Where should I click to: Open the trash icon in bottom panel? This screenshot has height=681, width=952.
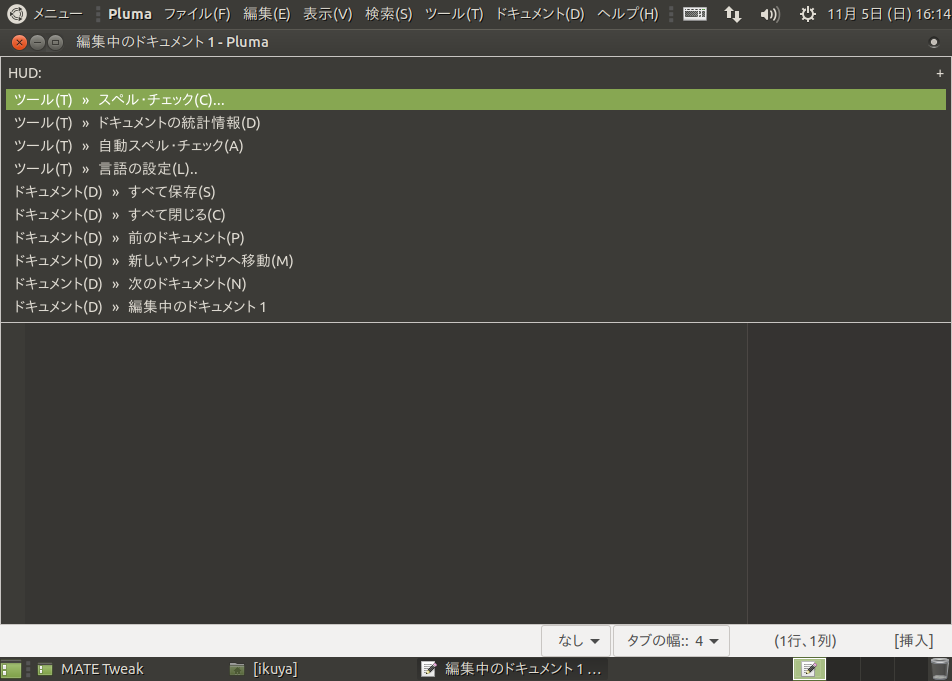939,669
